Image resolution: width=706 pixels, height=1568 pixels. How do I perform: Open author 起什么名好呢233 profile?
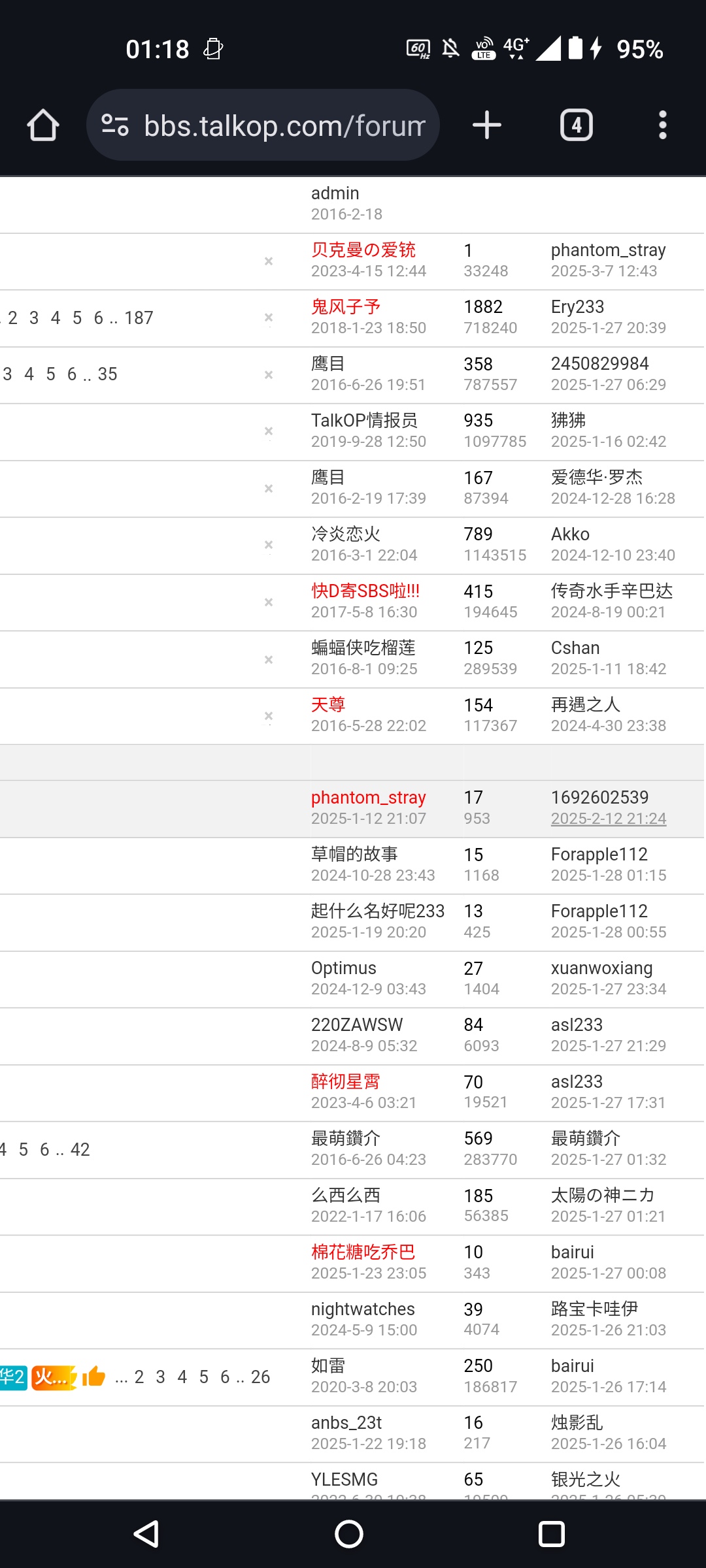point(378,911)
